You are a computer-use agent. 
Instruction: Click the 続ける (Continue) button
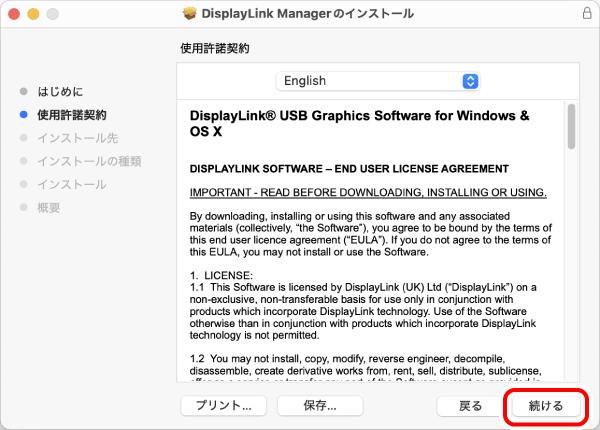click(546, 406)
